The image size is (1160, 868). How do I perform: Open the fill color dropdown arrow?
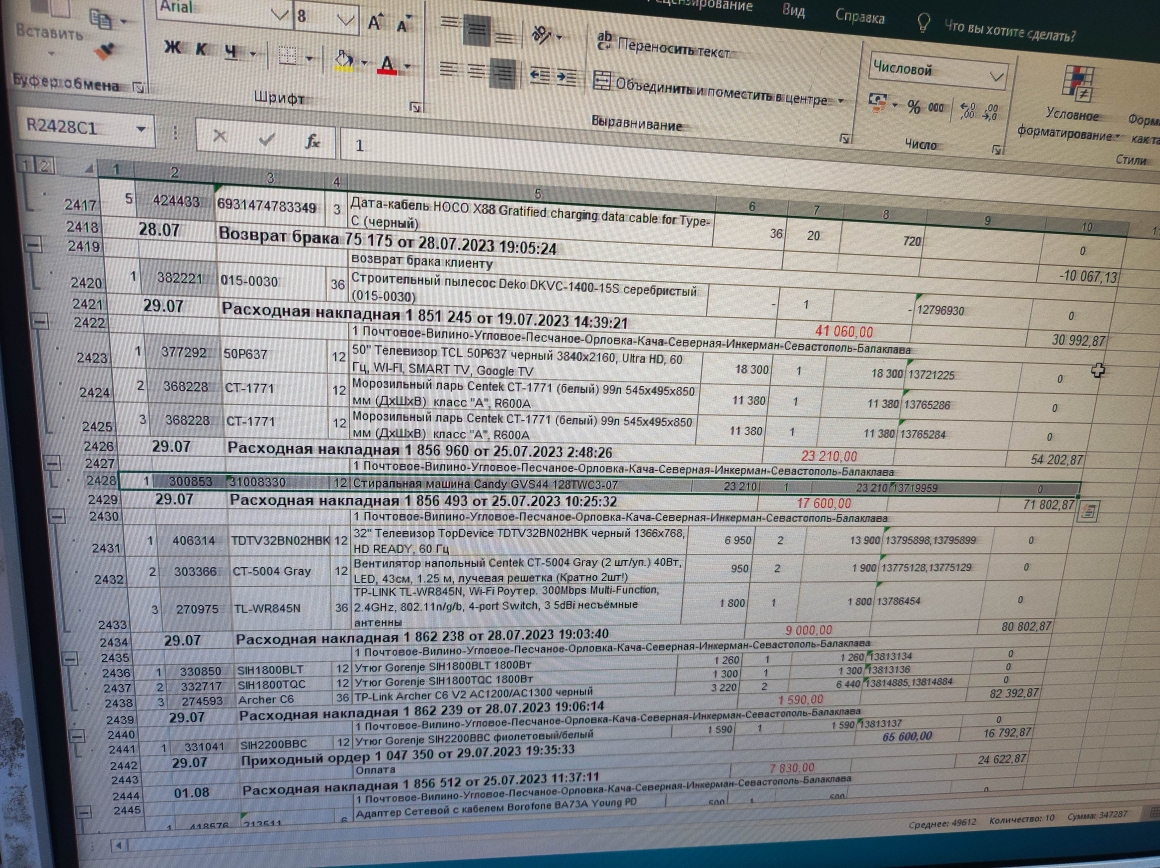pos(364,62)
